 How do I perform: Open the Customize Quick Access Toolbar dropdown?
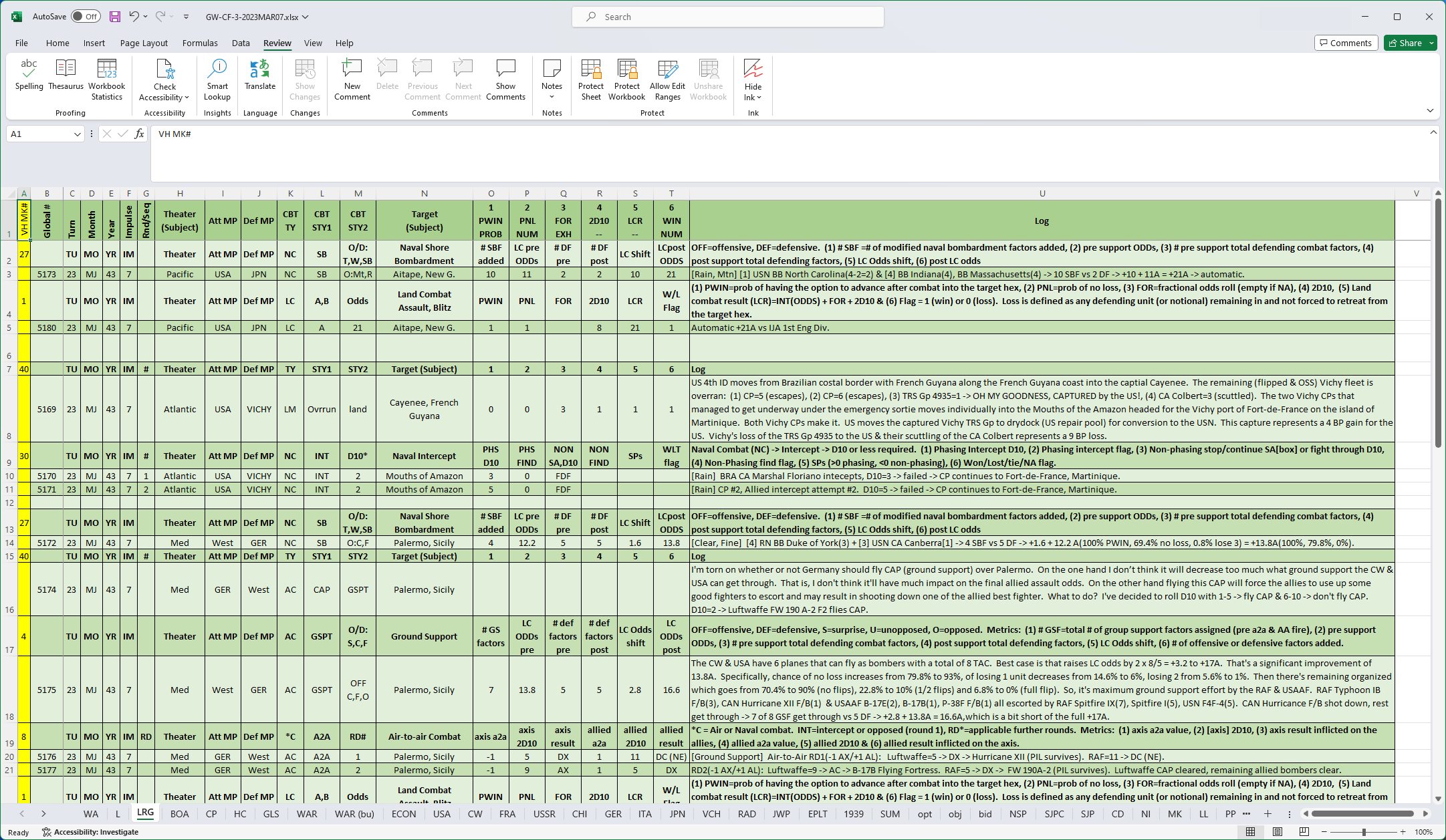point(186,17)
